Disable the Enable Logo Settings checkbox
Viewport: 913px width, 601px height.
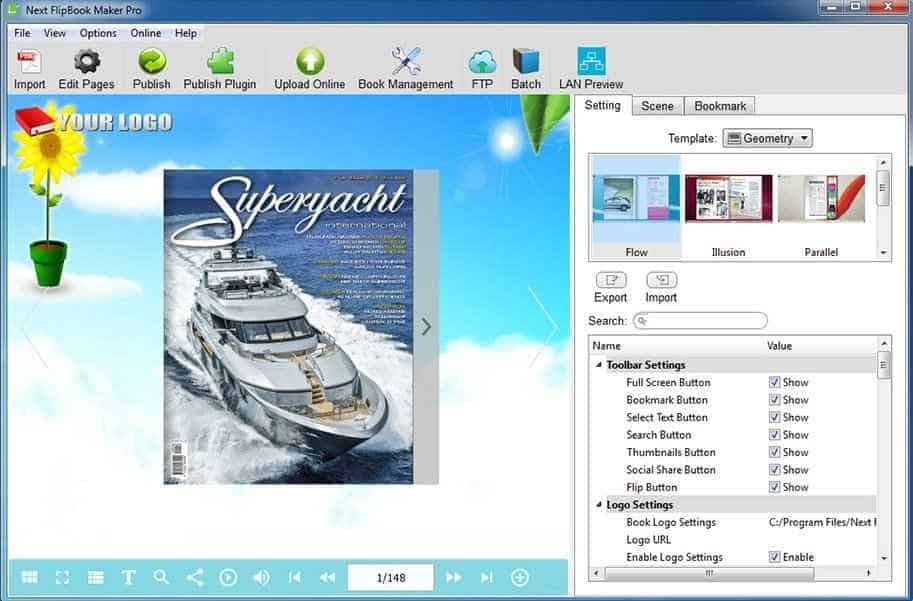tap(774, 557)
